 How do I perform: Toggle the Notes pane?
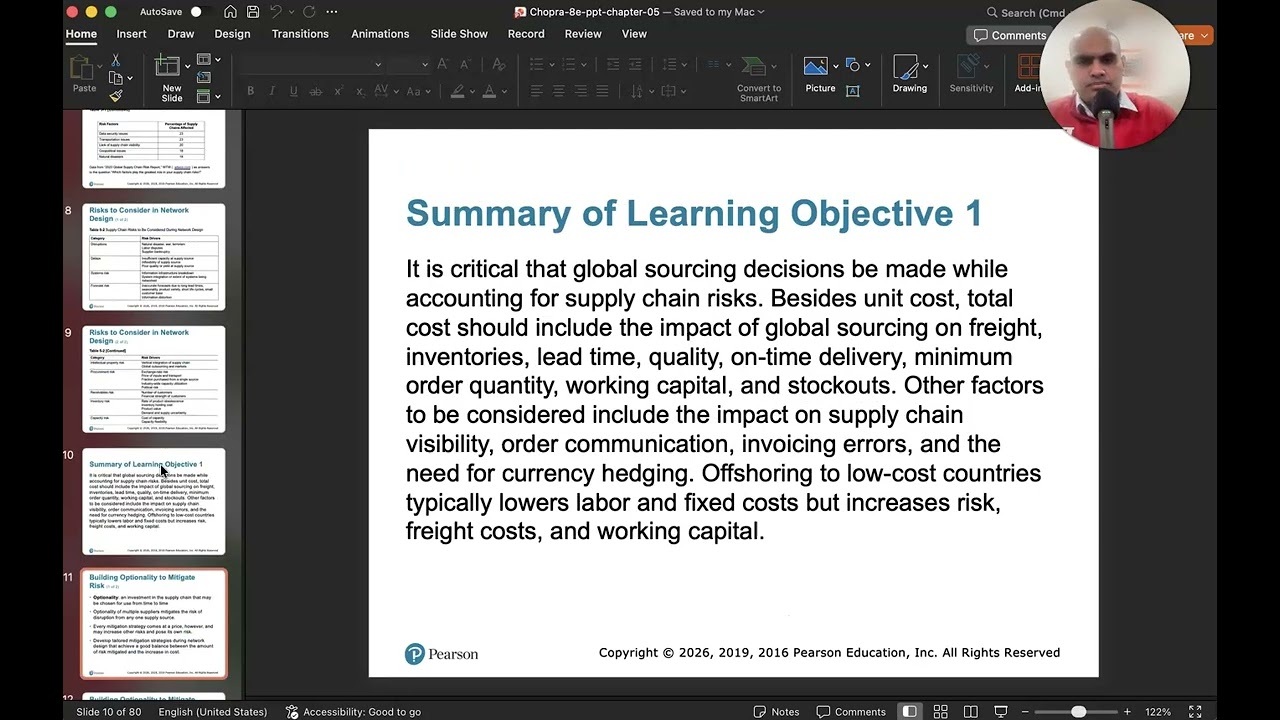point(776,712)
